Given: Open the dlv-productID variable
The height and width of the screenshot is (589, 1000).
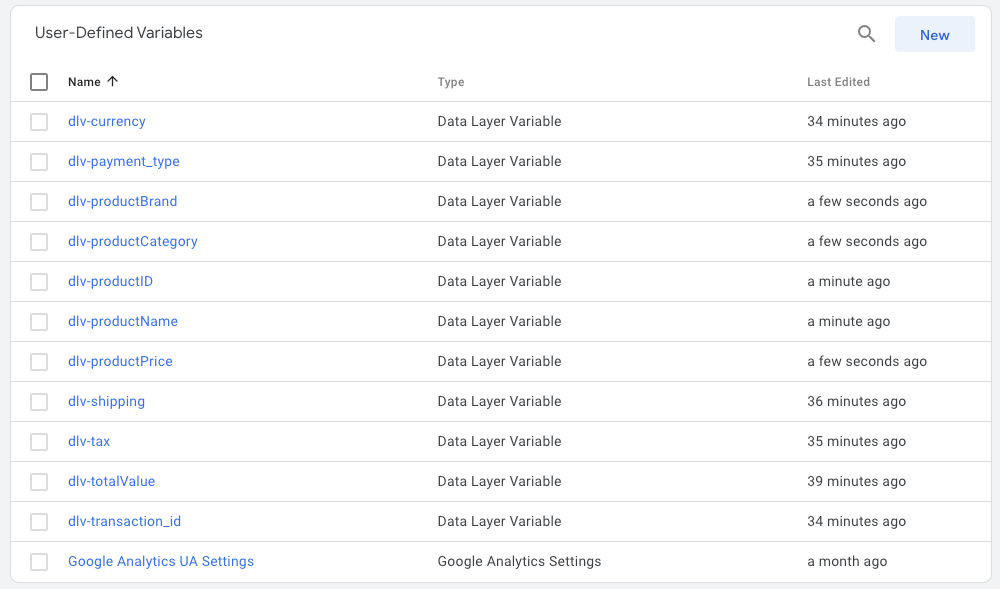Looking at the screenshot, I should pos(110,281).
